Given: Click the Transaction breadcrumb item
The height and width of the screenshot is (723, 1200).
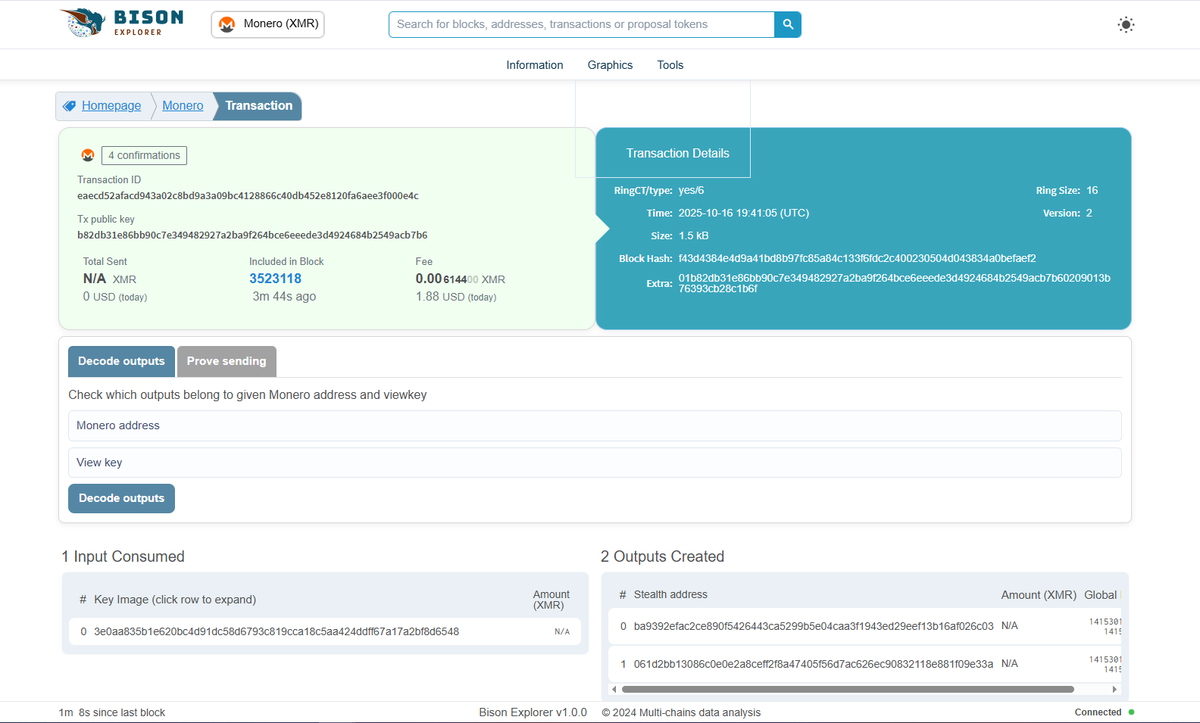Looking at the screenshot, I should click(259, 106).
